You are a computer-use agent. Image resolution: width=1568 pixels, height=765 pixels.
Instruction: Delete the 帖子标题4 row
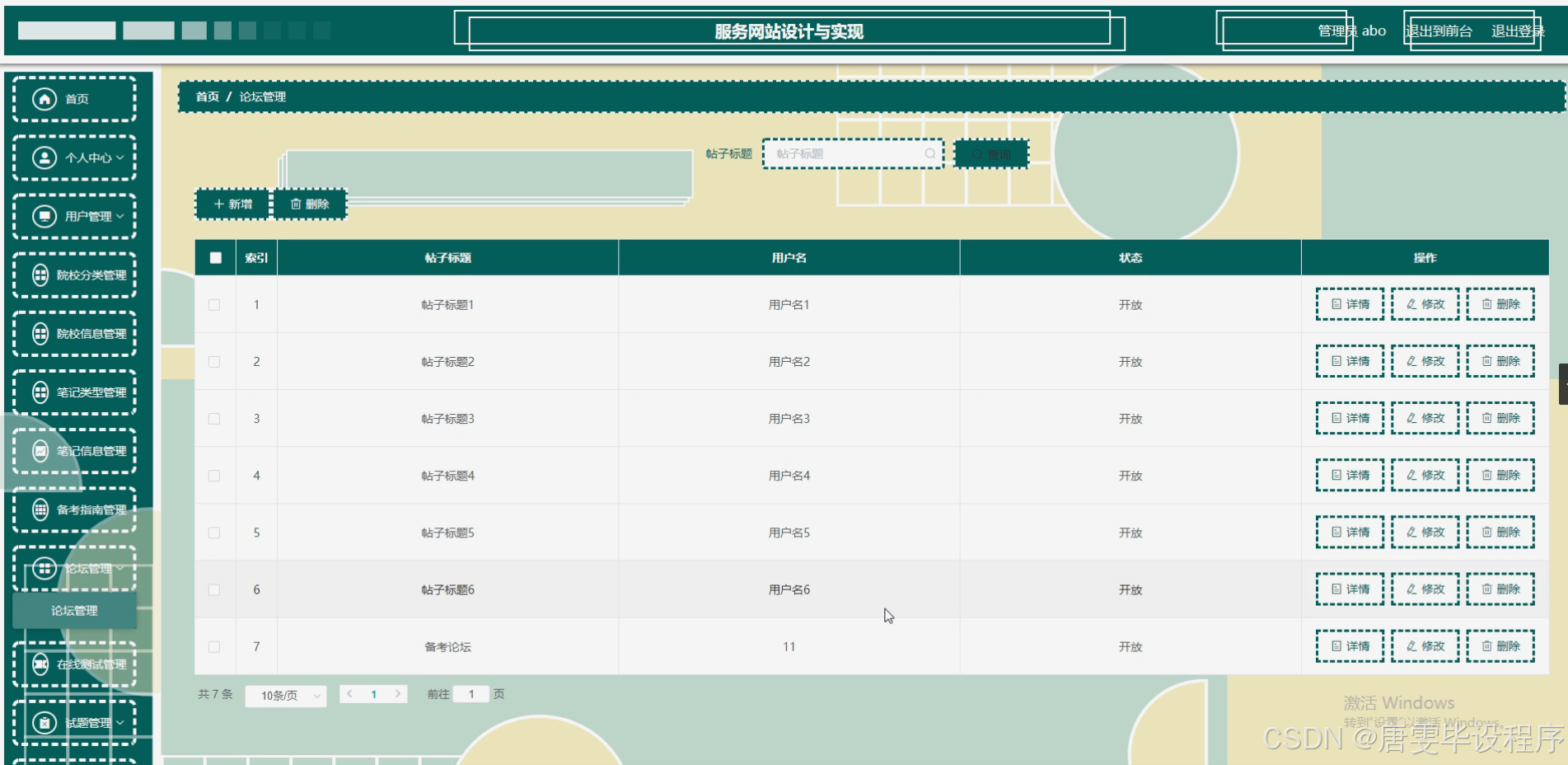click(x=1500, y=475)
